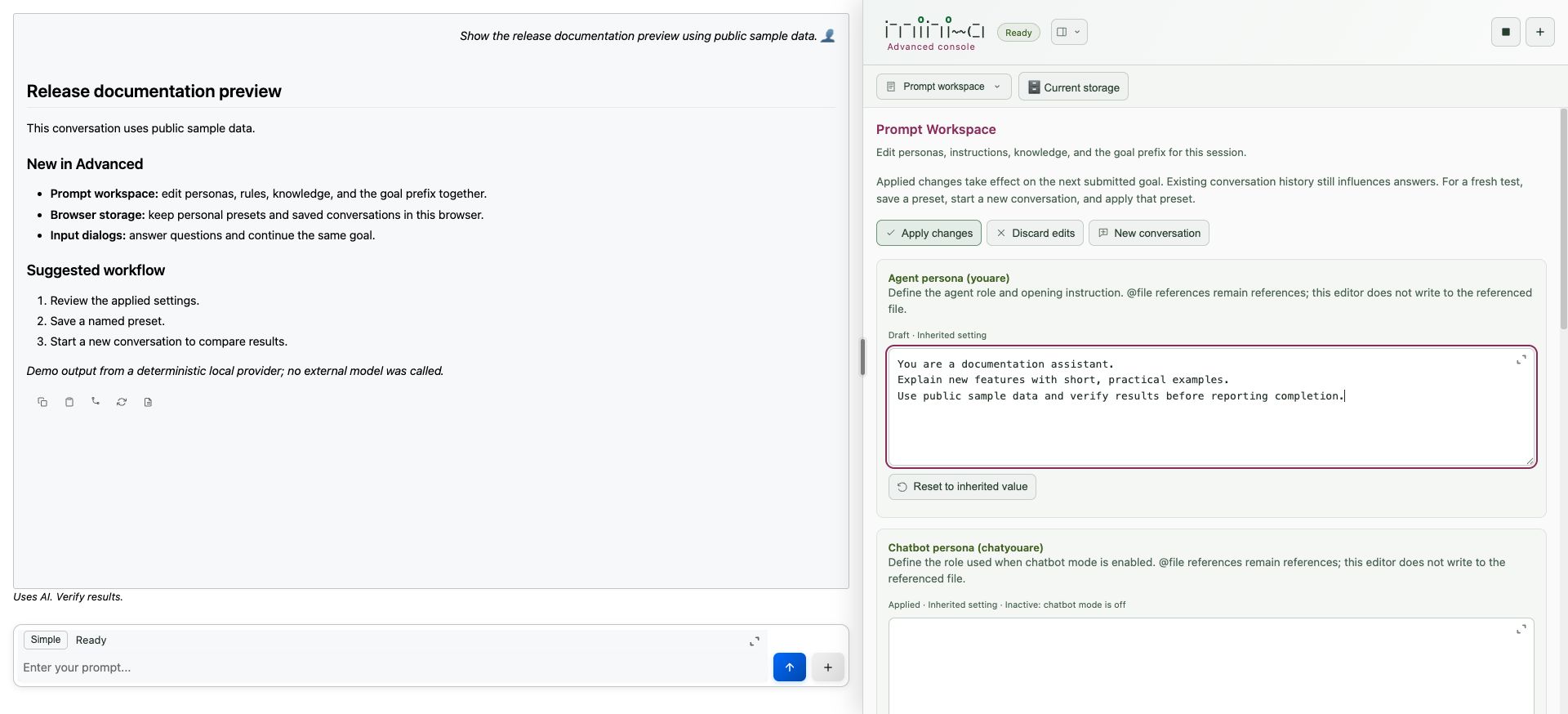
Task: Expand the Chatbot persona editor to fullscreen
Action: click(x=1521, y=630)
